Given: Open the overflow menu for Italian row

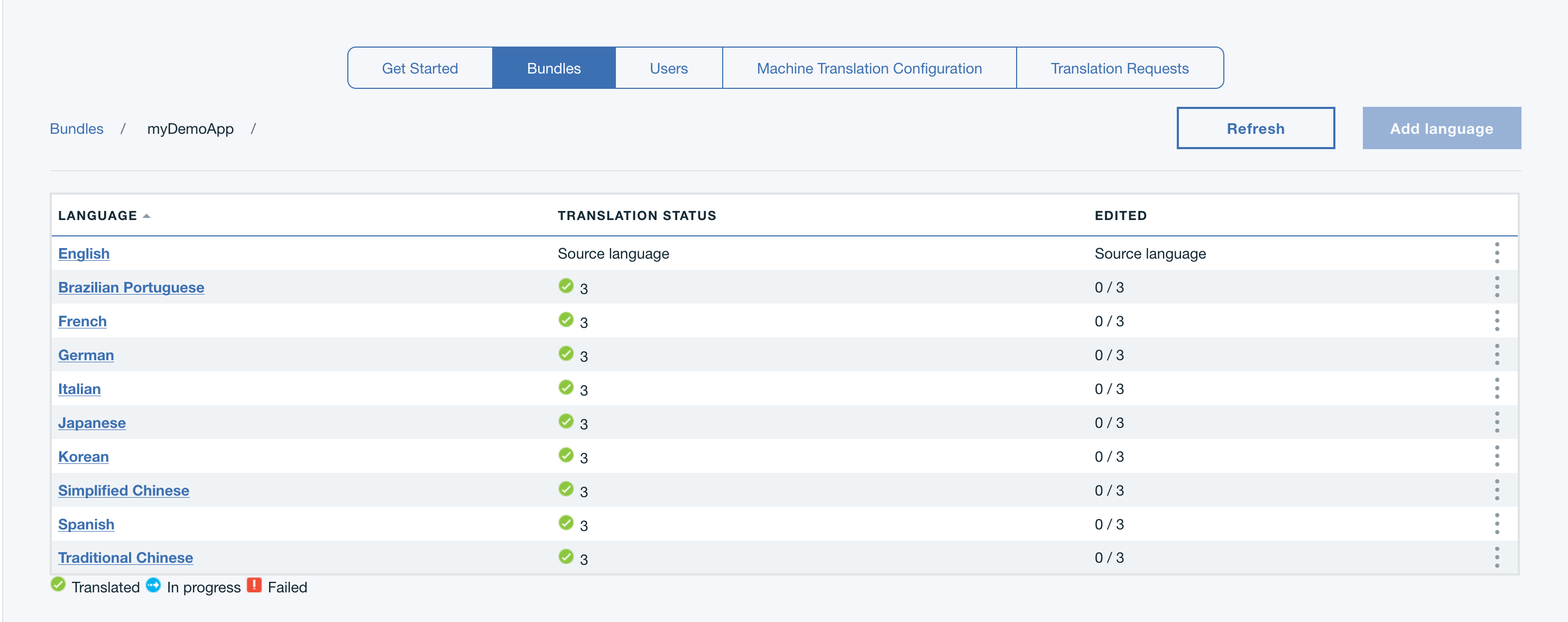Looking at the screenshot, I should (x=1497, y=388).
